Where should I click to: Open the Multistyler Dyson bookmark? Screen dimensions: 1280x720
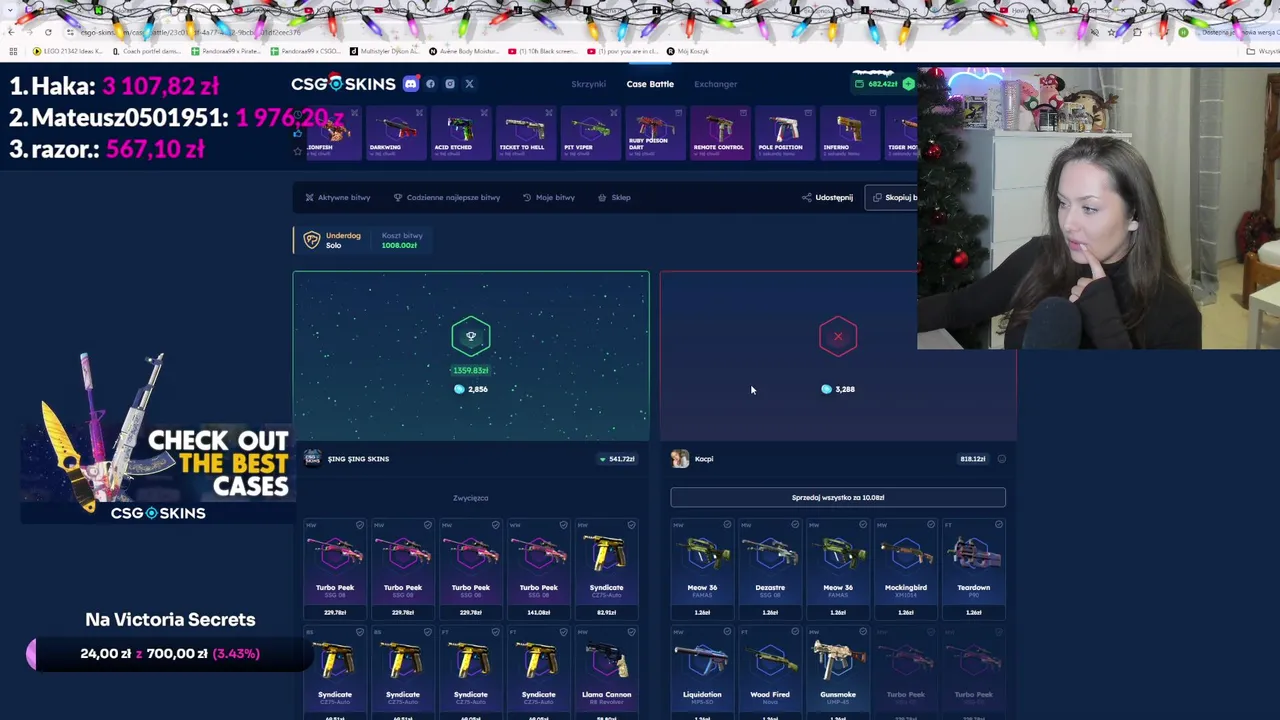click(x=384, y=51)
